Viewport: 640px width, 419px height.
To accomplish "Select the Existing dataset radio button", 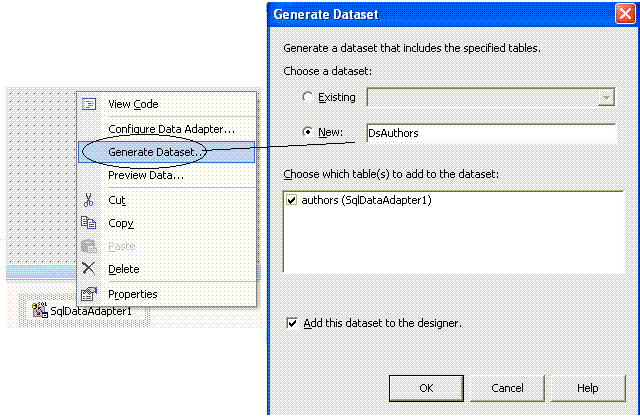I will pyautogui.click(x=308, y=97).
